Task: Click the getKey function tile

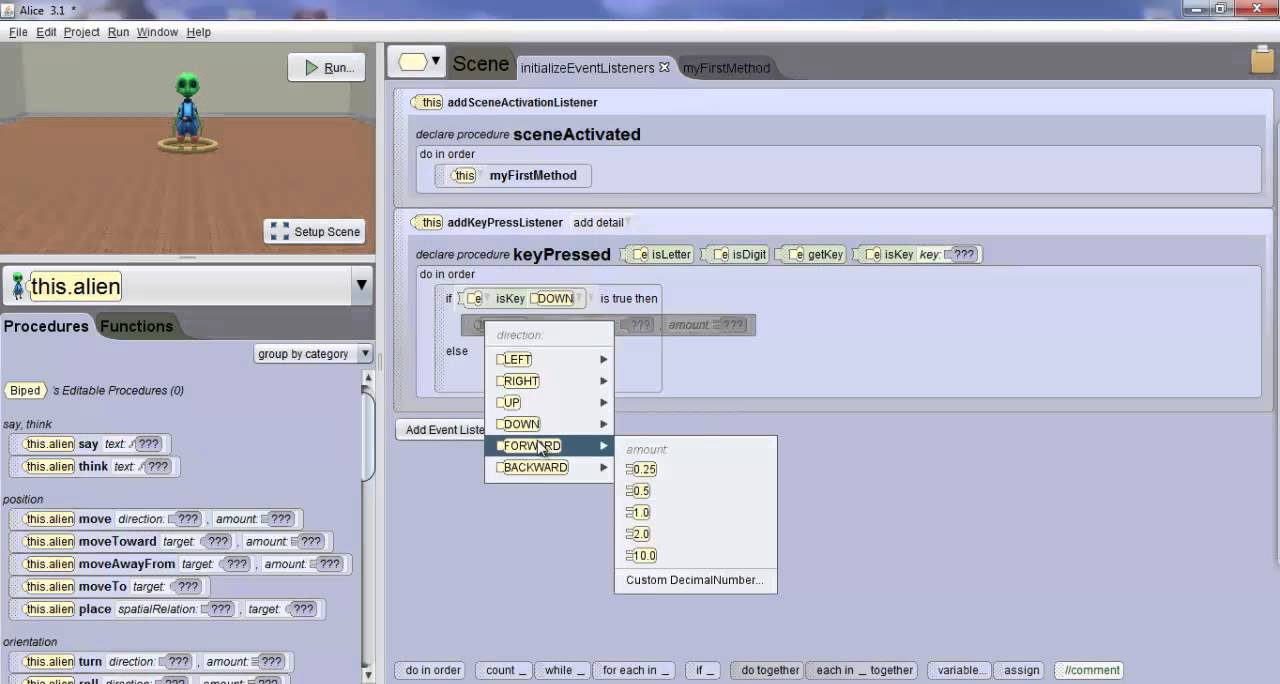Action: tap(813, 254)
